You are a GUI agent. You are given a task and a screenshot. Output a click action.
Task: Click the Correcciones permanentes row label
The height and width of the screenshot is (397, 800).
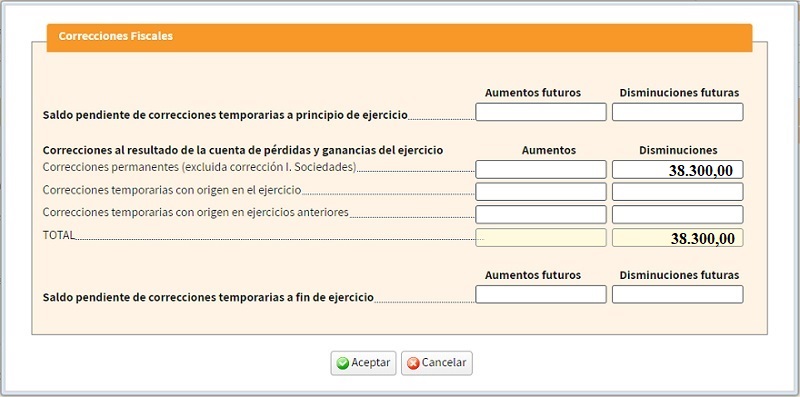click(199, 167)
